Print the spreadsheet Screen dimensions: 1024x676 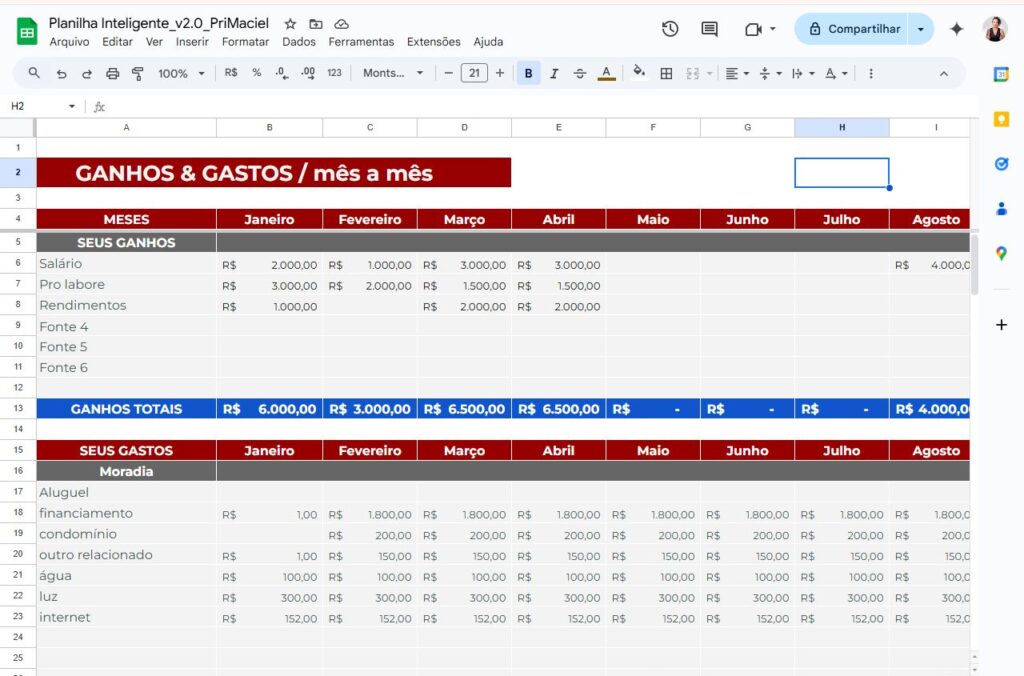pyautogui.click(x=112, y=74)
